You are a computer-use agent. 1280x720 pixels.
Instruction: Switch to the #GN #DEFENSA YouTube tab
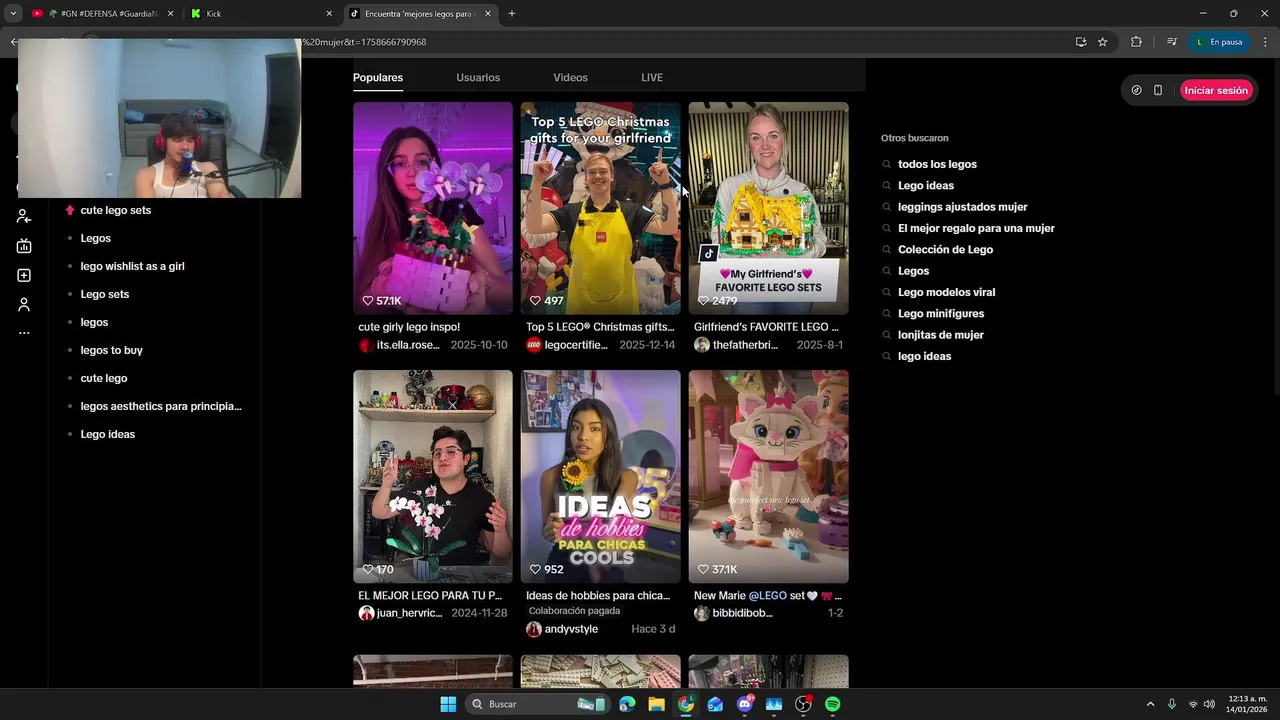point(103,14)
